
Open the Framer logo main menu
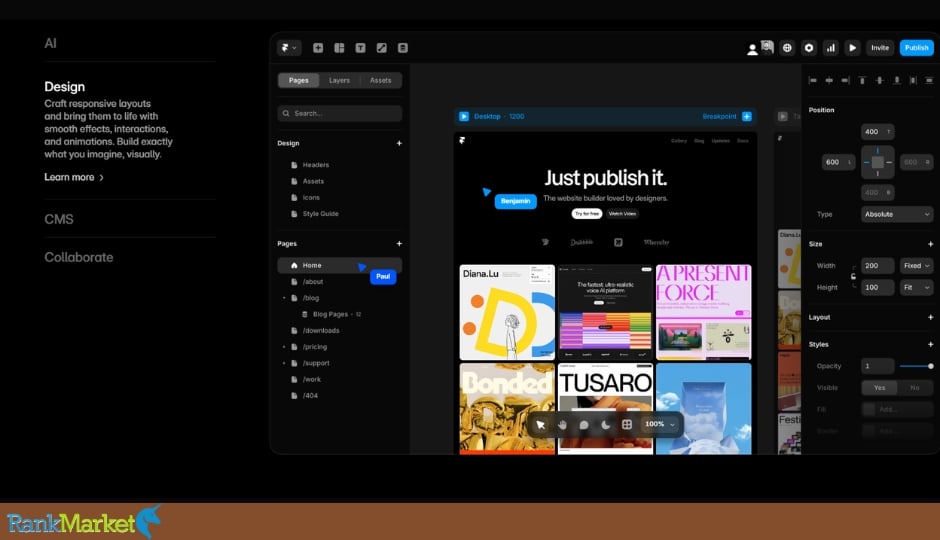[289, 48]
